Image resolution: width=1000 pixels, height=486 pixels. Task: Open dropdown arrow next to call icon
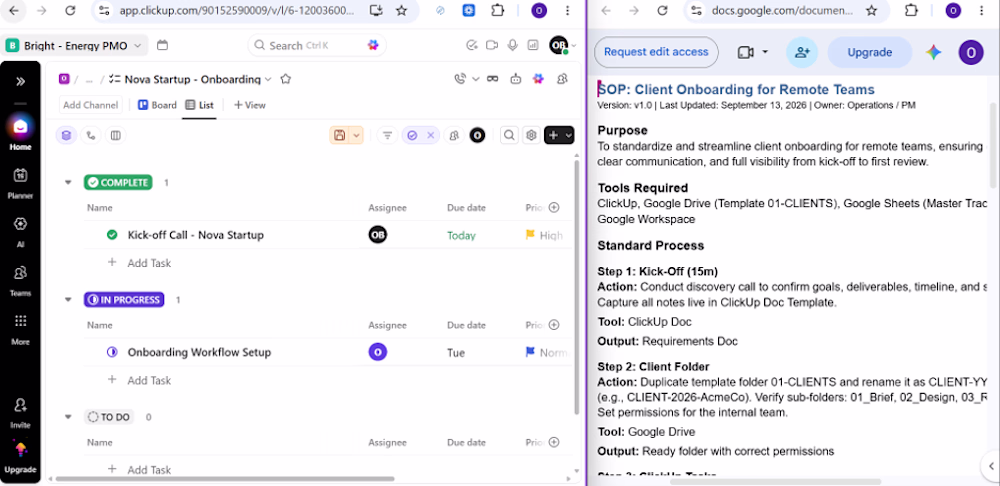coord(475,79)
